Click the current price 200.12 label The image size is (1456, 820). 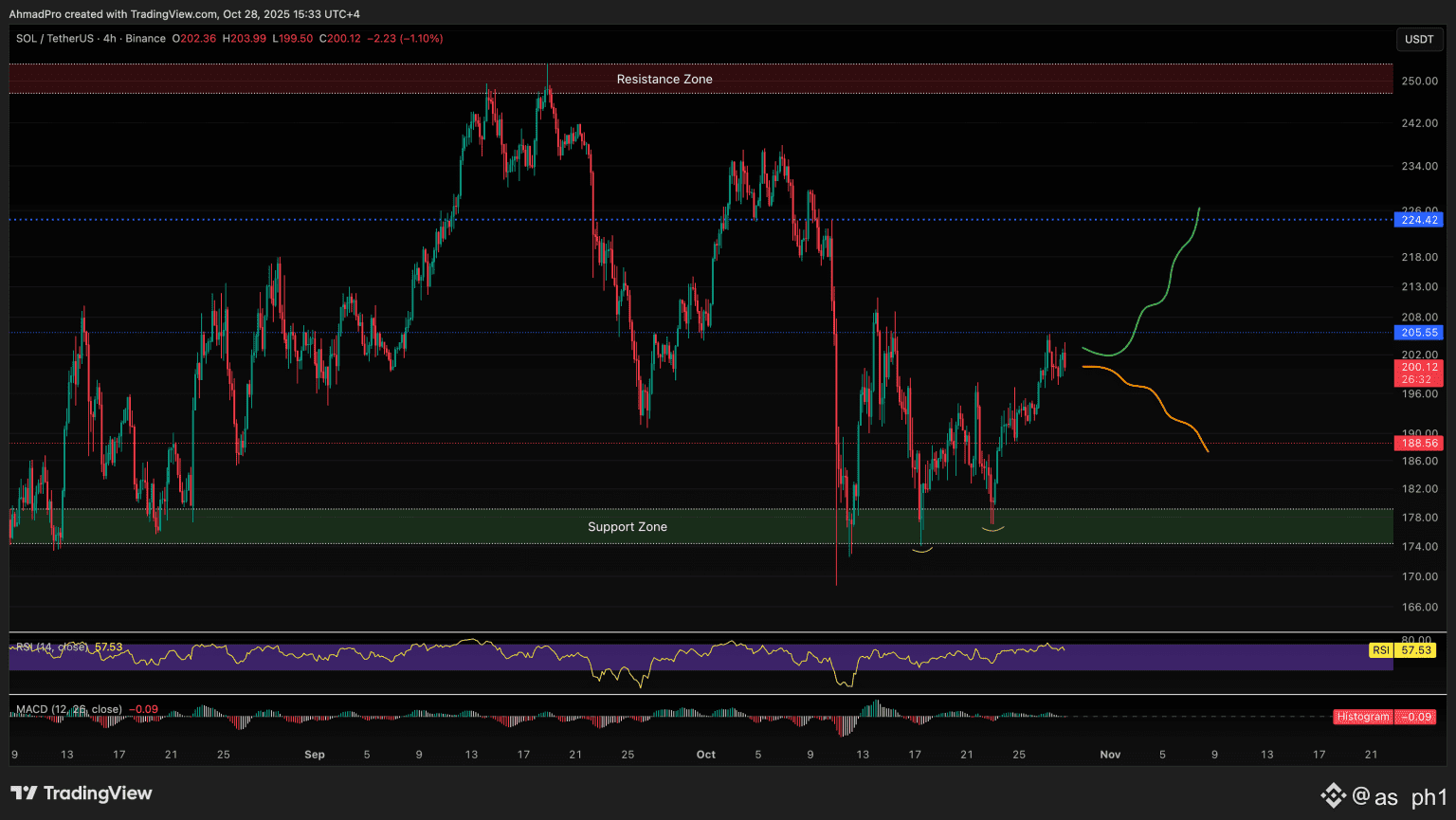1418,368
